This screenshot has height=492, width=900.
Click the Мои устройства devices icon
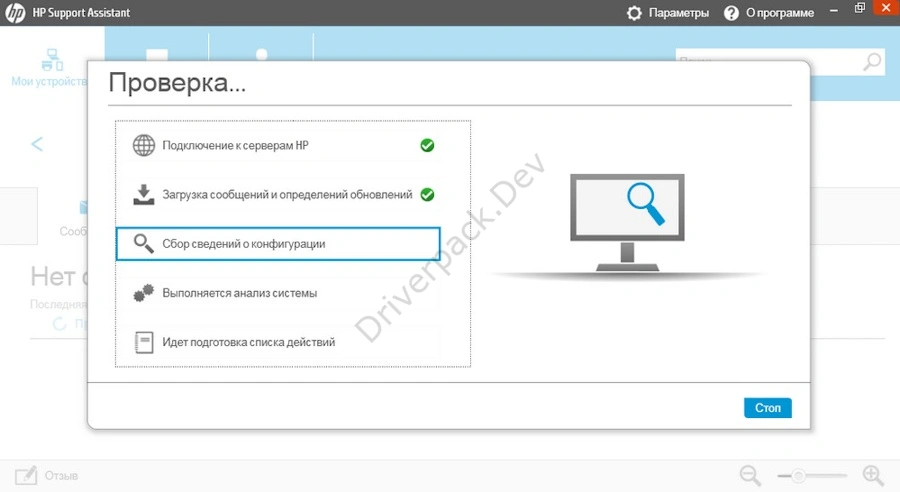52,60
